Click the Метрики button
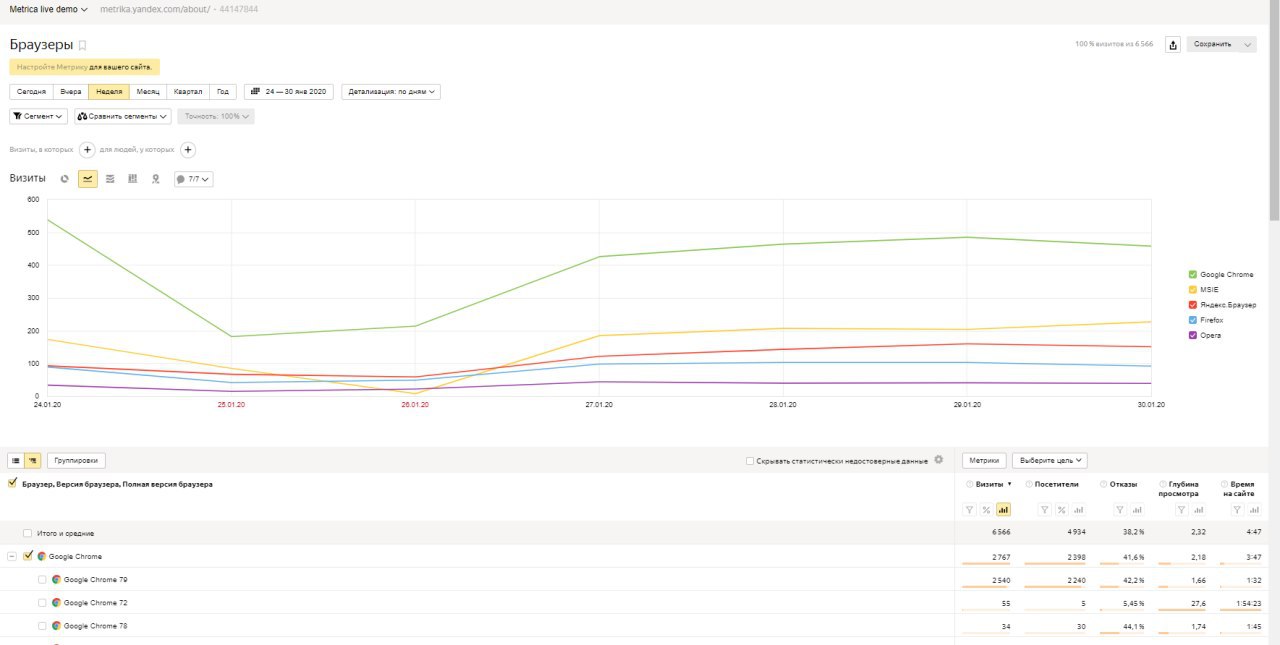Image resolution: width=1280 pixels, height=645 pixels. coord(984,461)
